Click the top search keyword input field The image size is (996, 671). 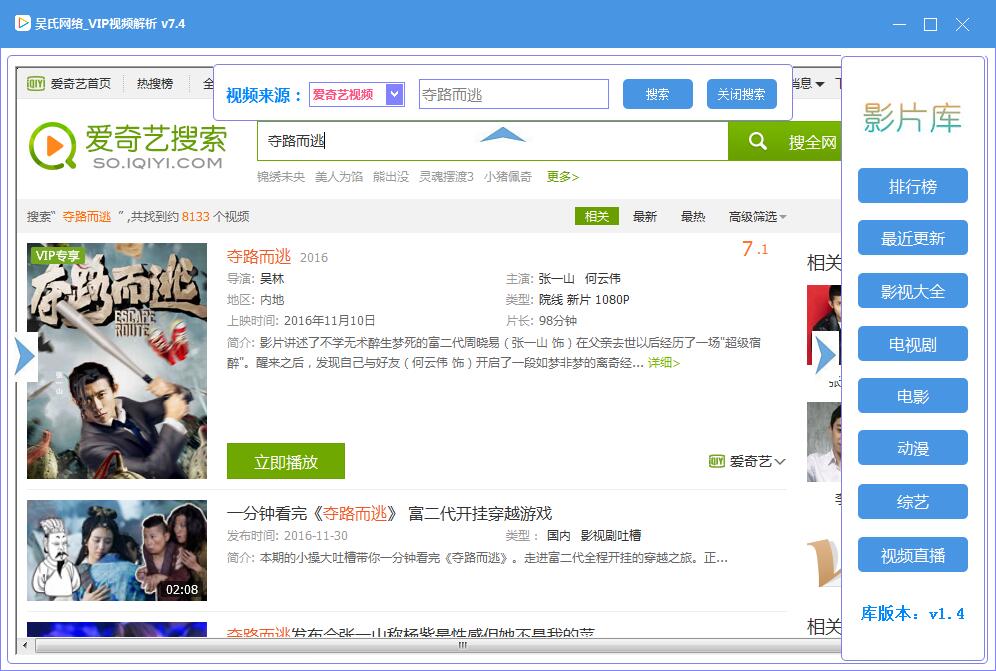click(x=513, y=95)
